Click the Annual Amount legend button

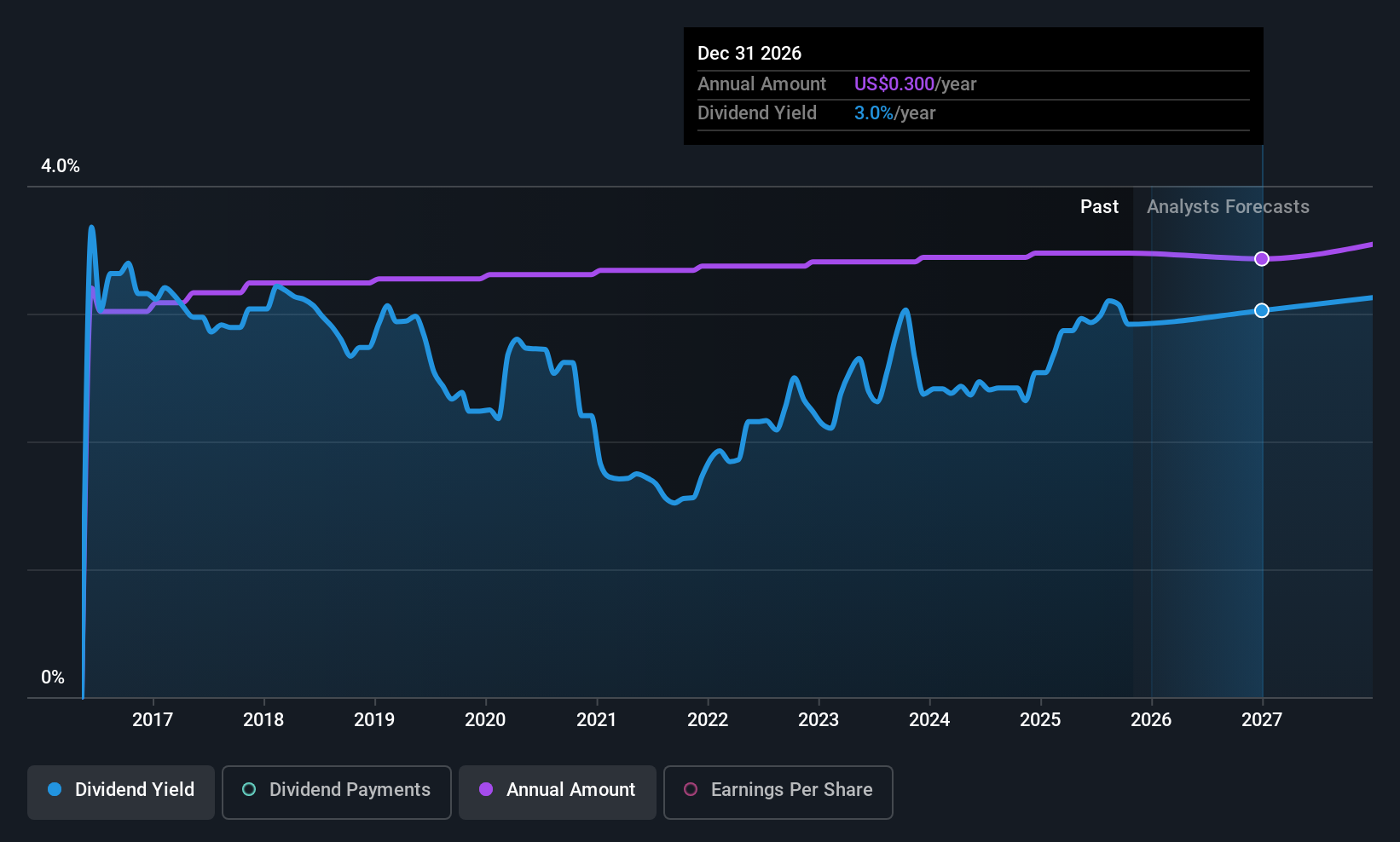tap(557, 790)
